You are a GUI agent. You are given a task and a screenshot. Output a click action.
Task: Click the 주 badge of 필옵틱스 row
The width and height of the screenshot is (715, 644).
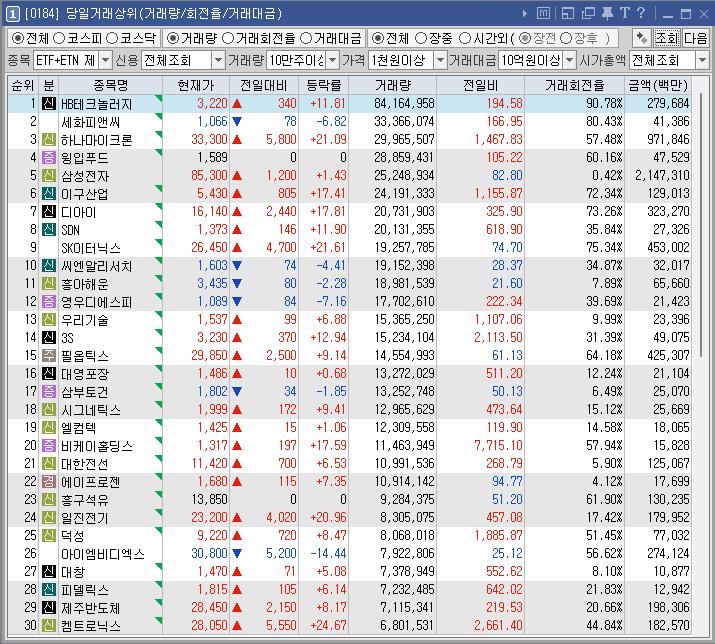[49, 355]
